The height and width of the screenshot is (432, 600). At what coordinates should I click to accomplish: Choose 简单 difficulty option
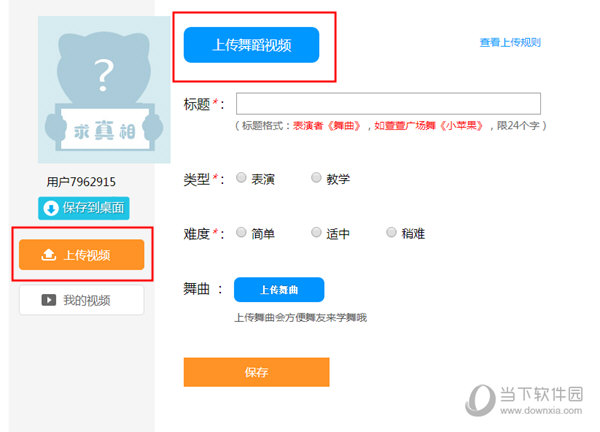(241, 232)
